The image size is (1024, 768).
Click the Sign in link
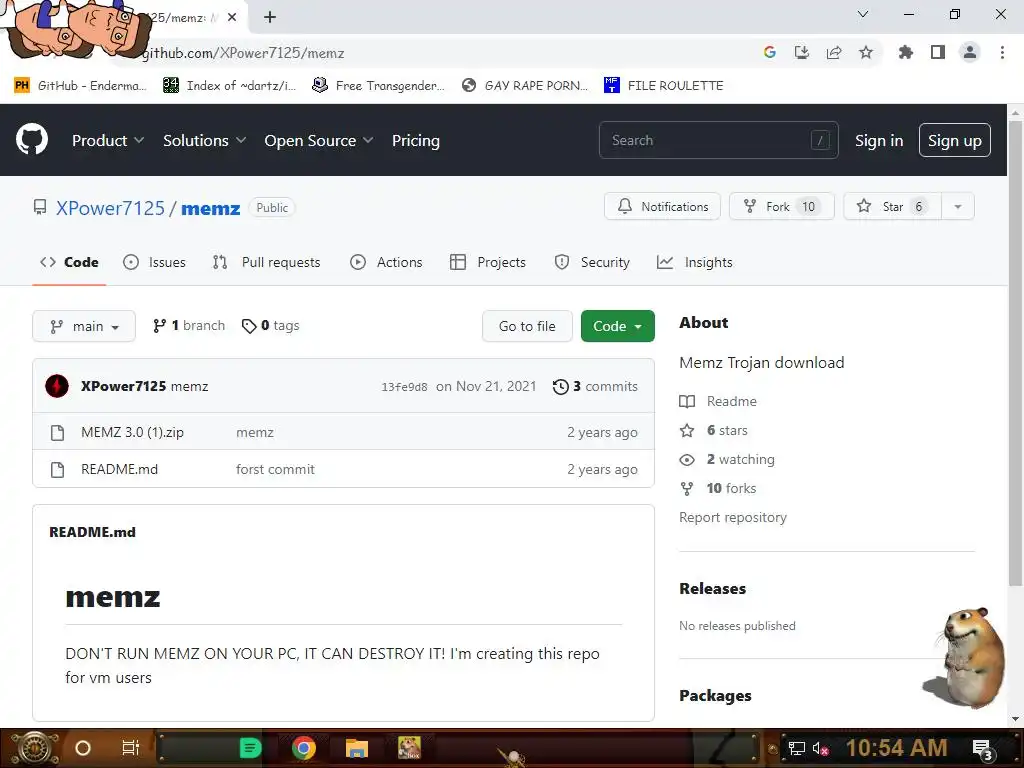click(x=879, y=140)
